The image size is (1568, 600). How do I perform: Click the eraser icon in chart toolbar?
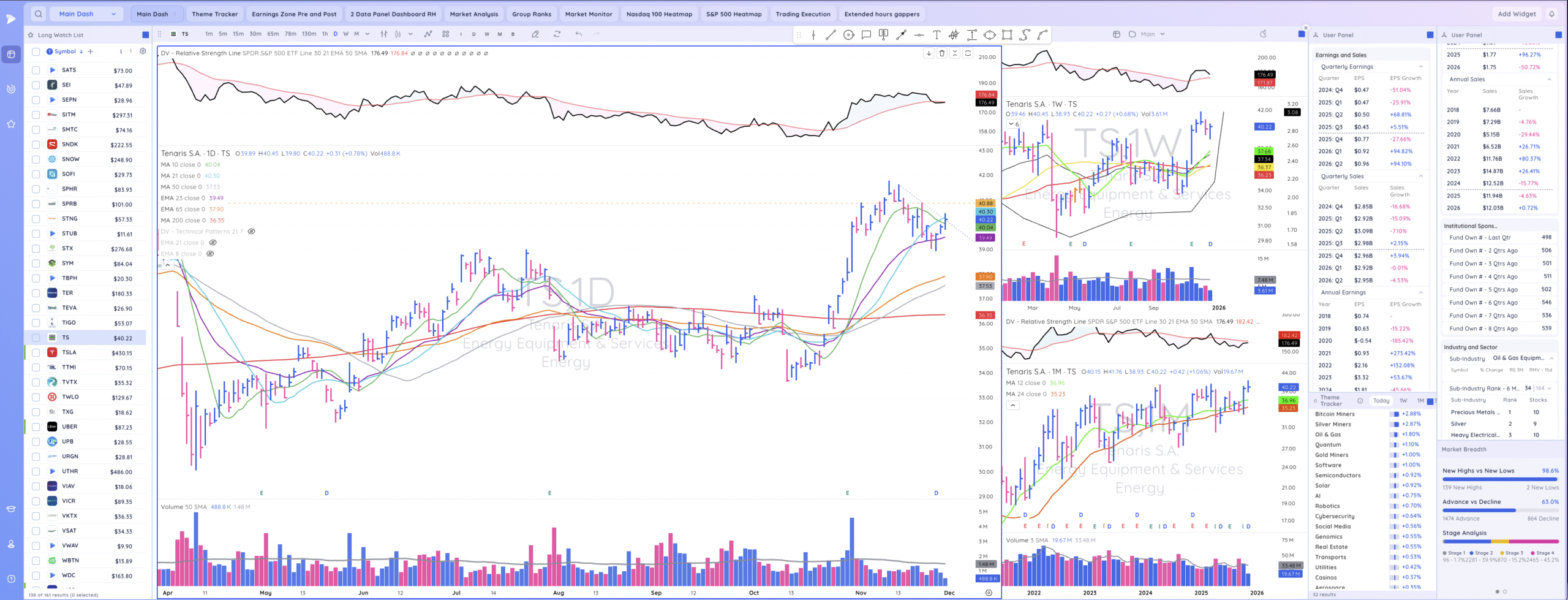[535, 34]
